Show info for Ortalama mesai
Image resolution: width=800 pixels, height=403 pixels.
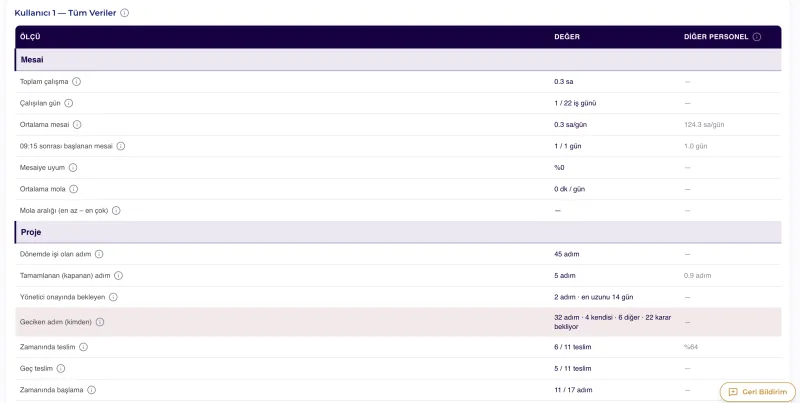coord(77,124)
